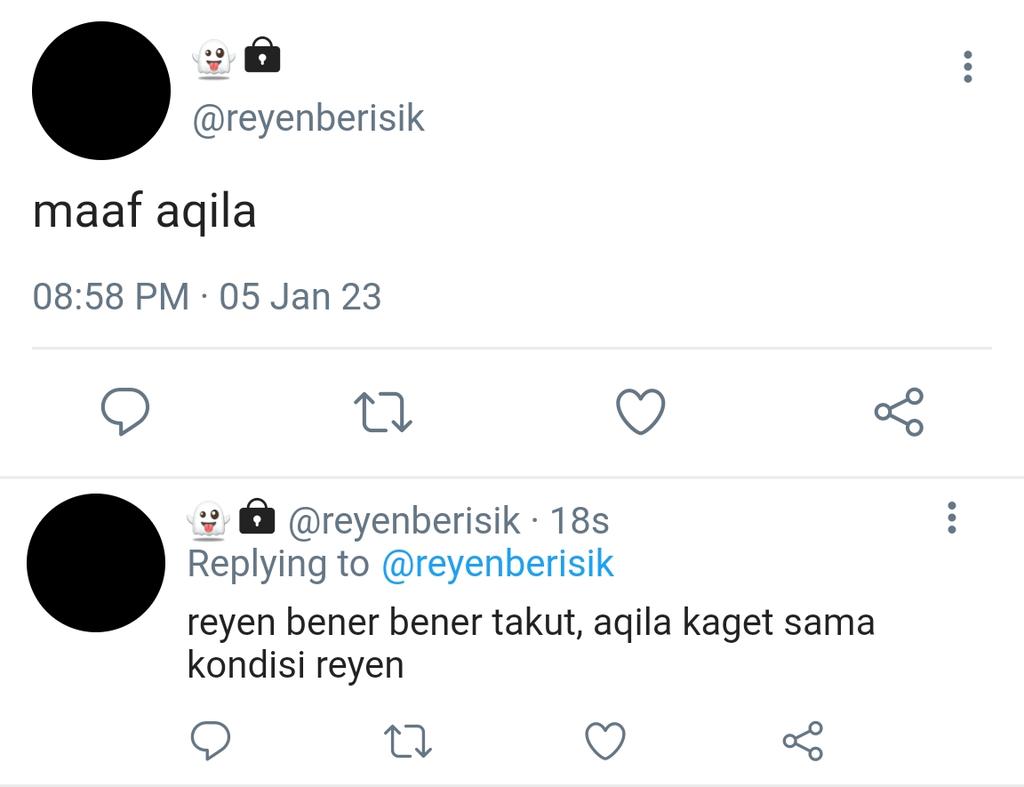The width and height of the screenshot is (1024, 787).
Task: Open the blue @reyenberisik mention link
Action: pyautogui.click(x=498, y=564)
